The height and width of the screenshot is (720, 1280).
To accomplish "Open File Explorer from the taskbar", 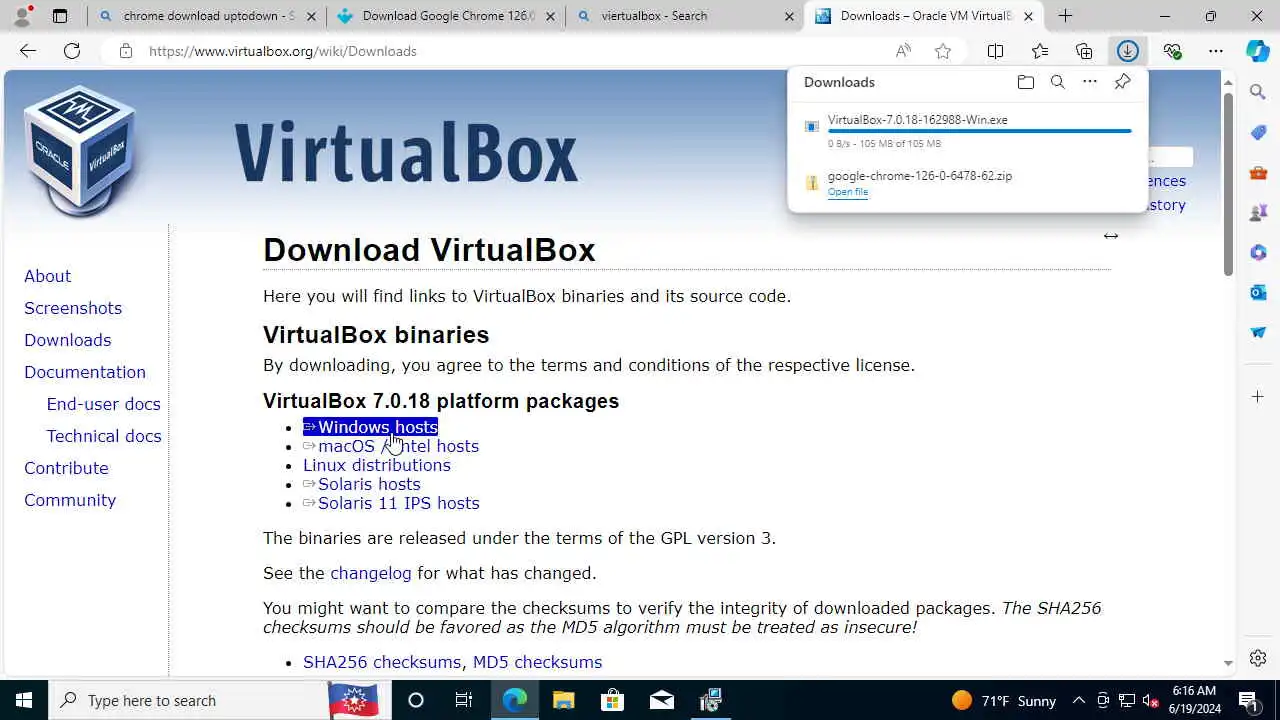I will point(563,700).
